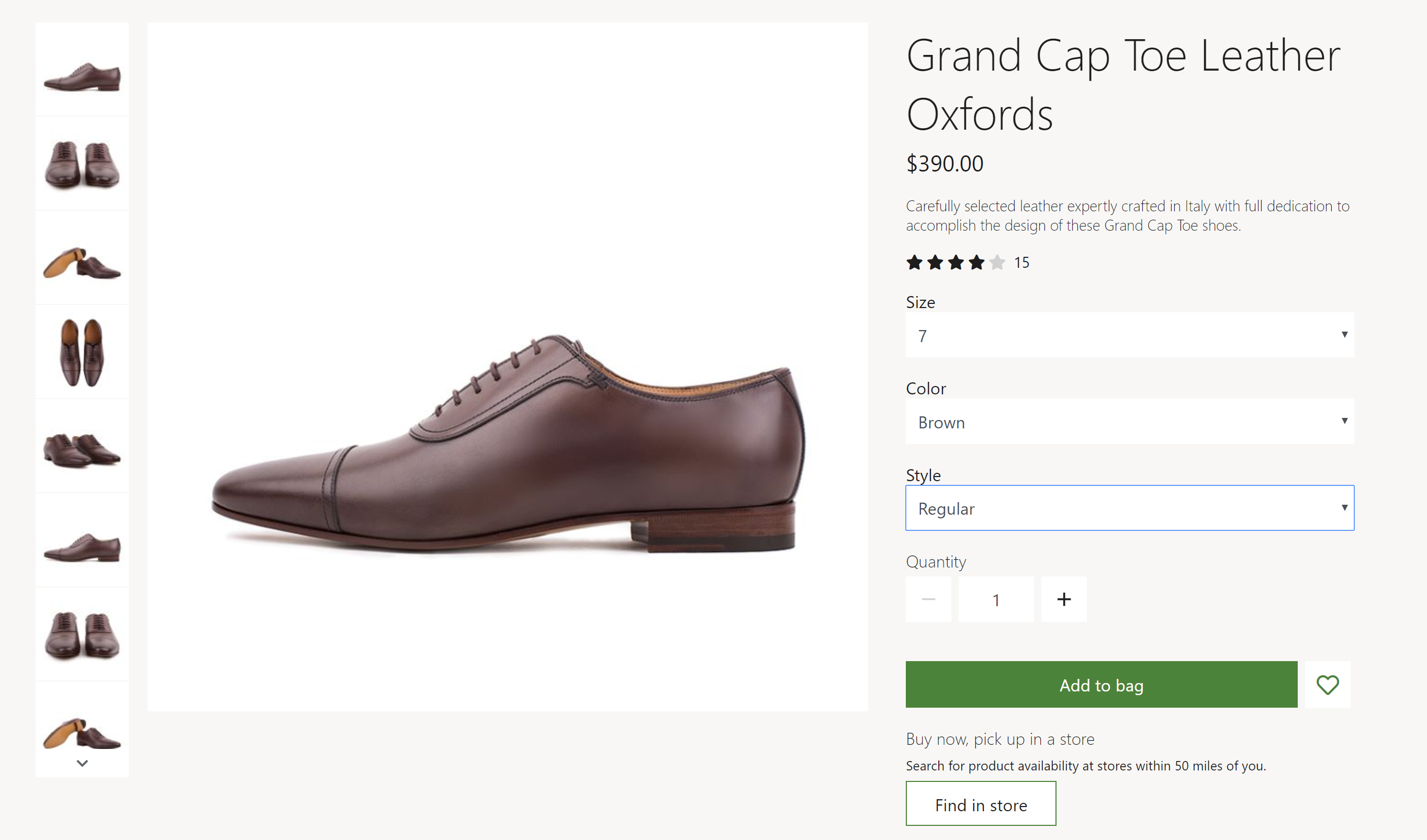Click the Find in store button
1427x840 pixels.
point(981,804)
